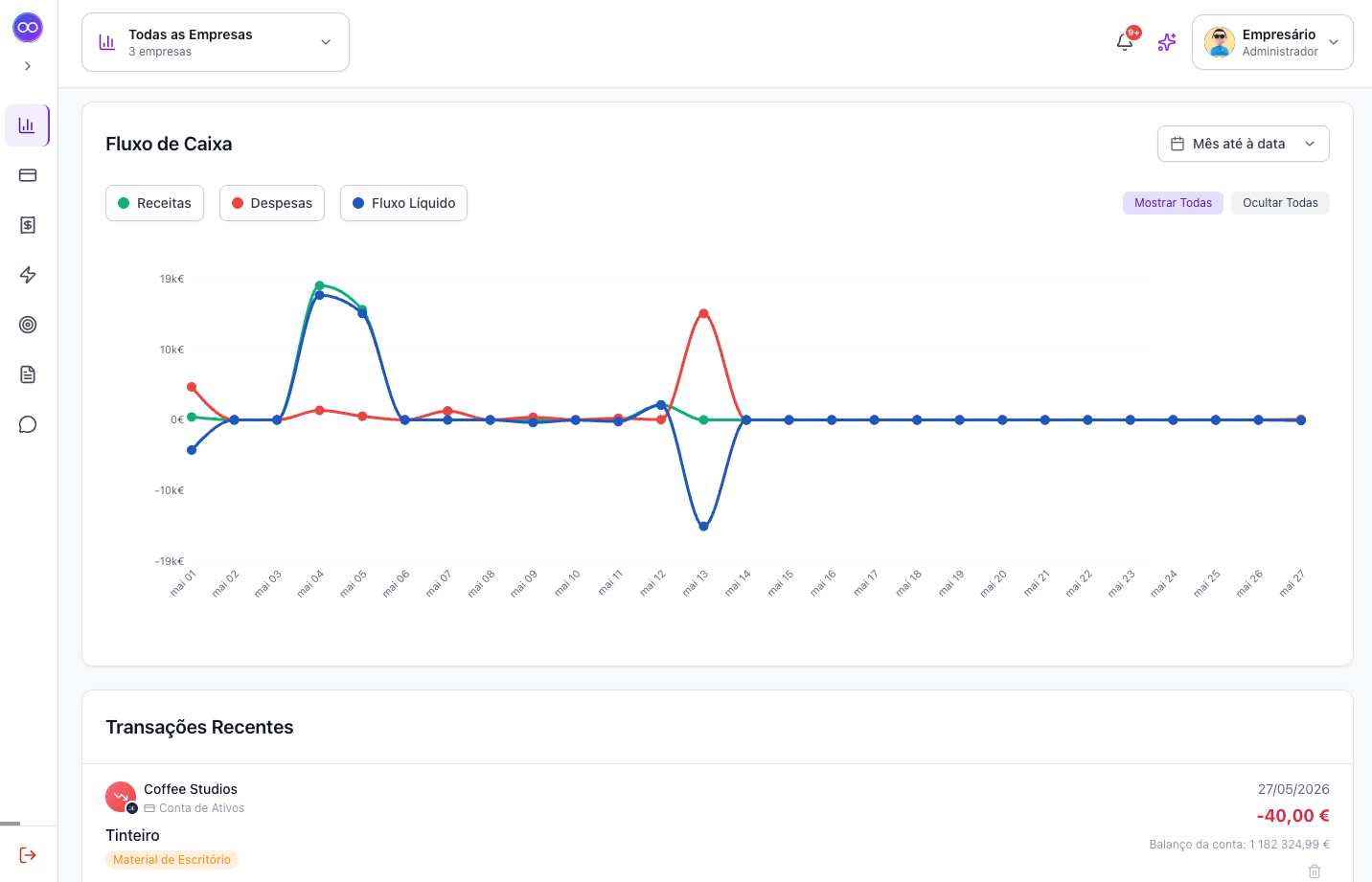Click the Coffee Studios transaction name
1372x882 pixels.
pos(191,789)
